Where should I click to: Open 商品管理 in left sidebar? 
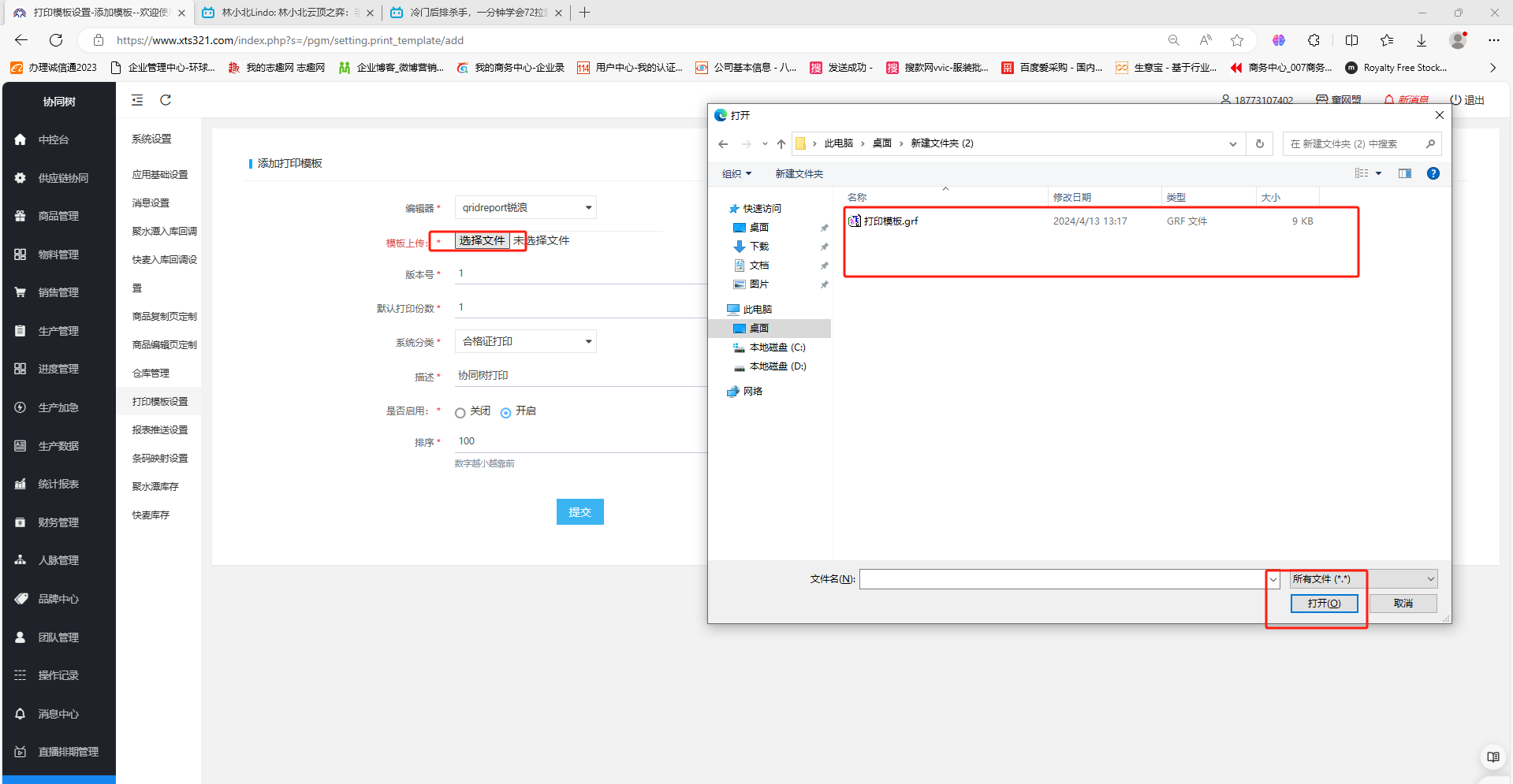(x=58, y=216)
